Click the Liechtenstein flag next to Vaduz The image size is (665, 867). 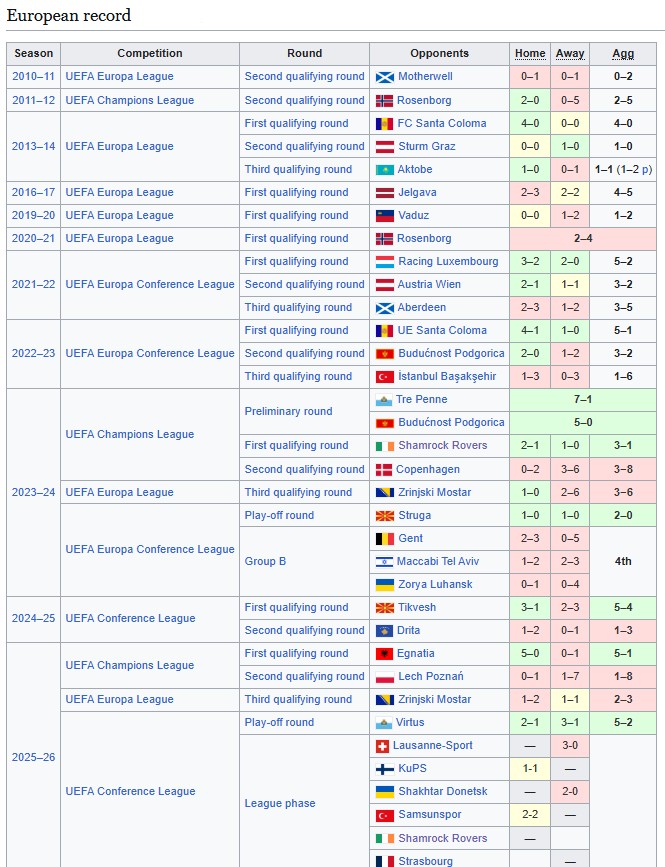coord(385,216)
